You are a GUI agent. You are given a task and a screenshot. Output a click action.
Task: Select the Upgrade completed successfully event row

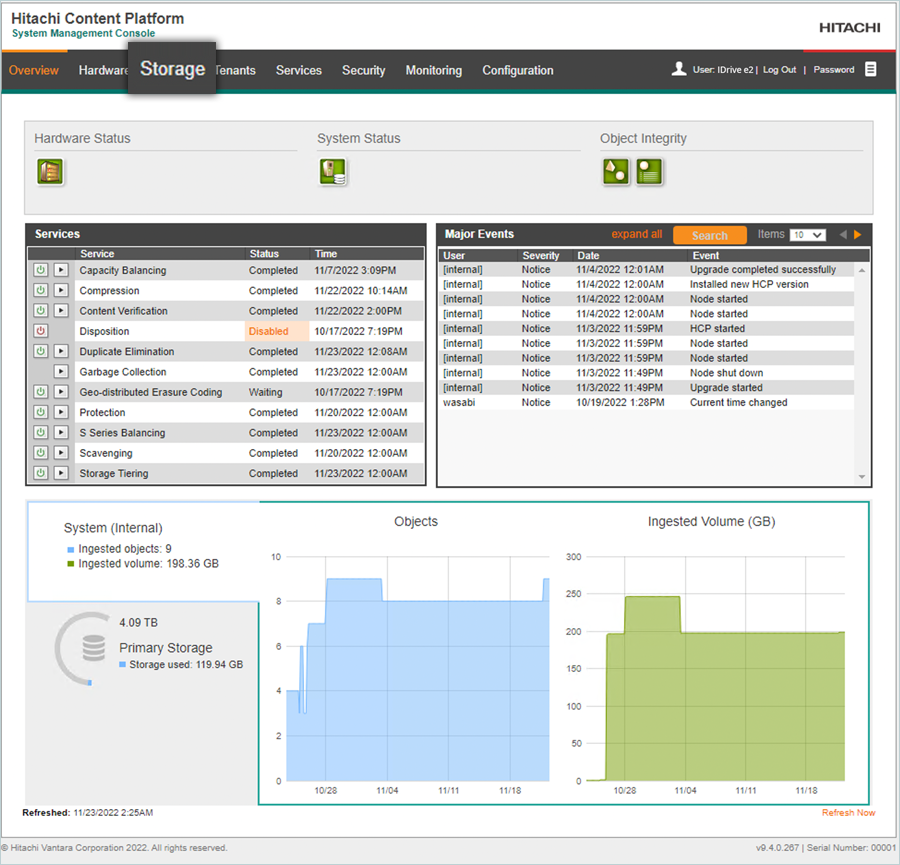click(x=762, y=270)
